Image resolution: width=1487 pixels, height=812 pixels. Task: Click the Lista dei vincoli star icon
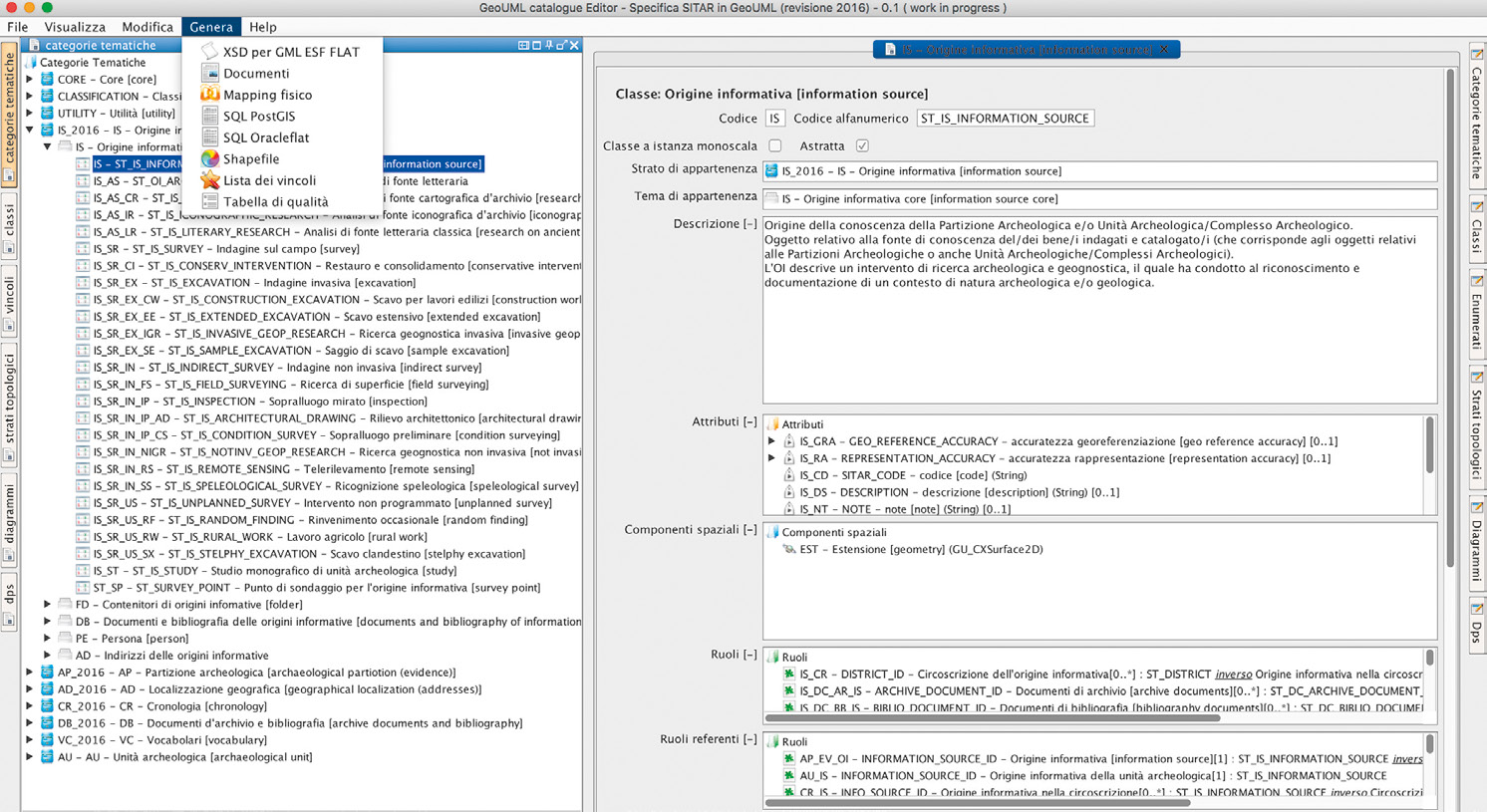[209, 180]
